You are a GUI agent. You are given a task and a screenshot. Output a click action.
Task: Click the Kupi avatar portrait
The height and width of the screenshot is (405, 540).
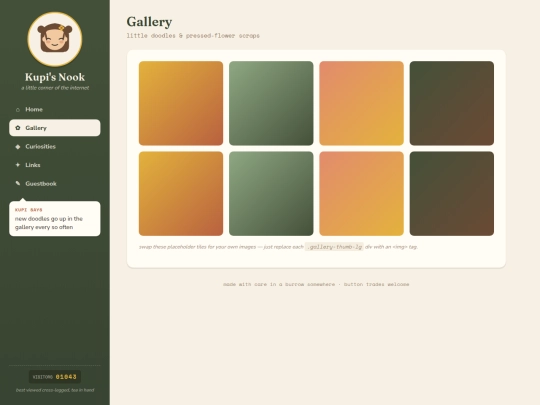pyautogui.click(x=55, y=39)
